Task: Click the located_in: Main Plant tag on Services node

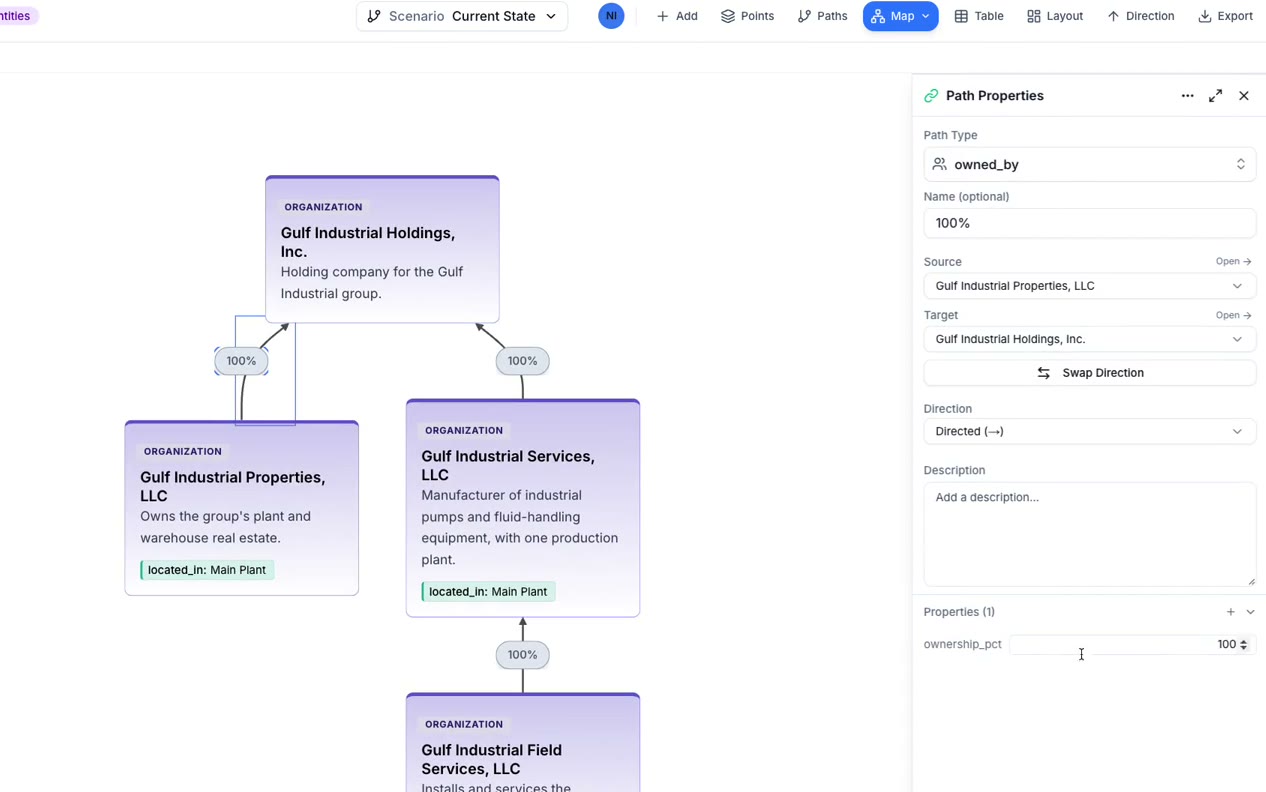Action: click(x=488, y=592)
